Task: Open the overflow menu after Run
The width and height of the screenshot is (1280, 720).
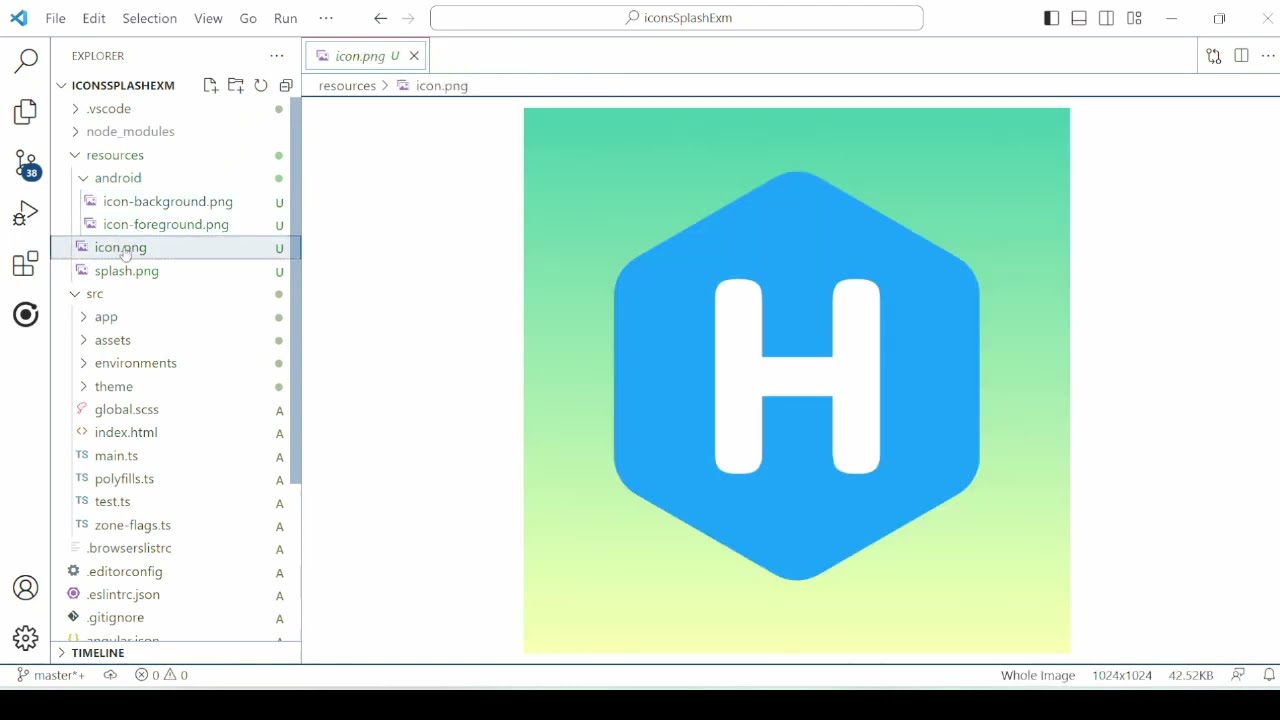Action: (326, 18)
